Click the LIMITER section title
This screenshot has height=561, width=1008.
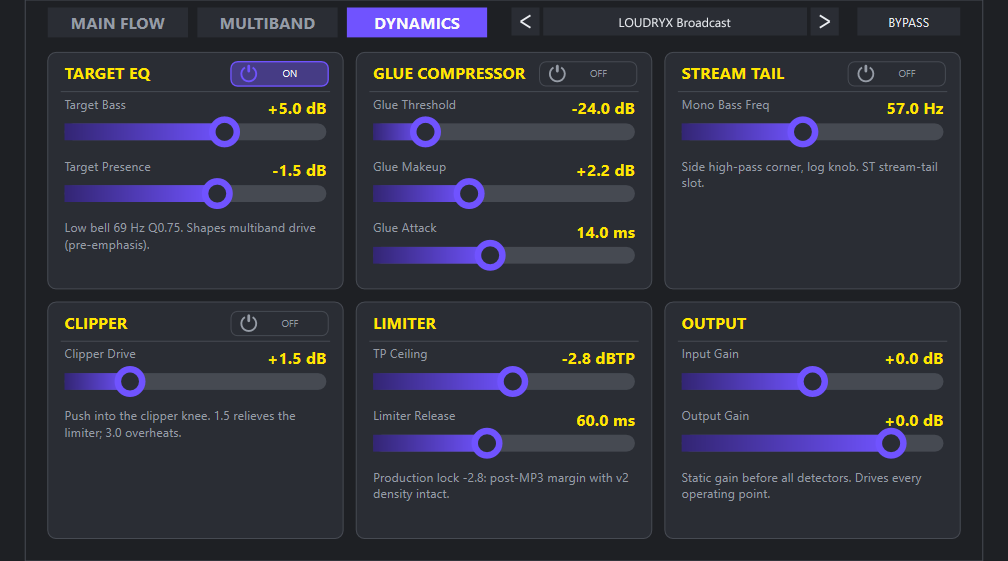click(x=404, y=323)
